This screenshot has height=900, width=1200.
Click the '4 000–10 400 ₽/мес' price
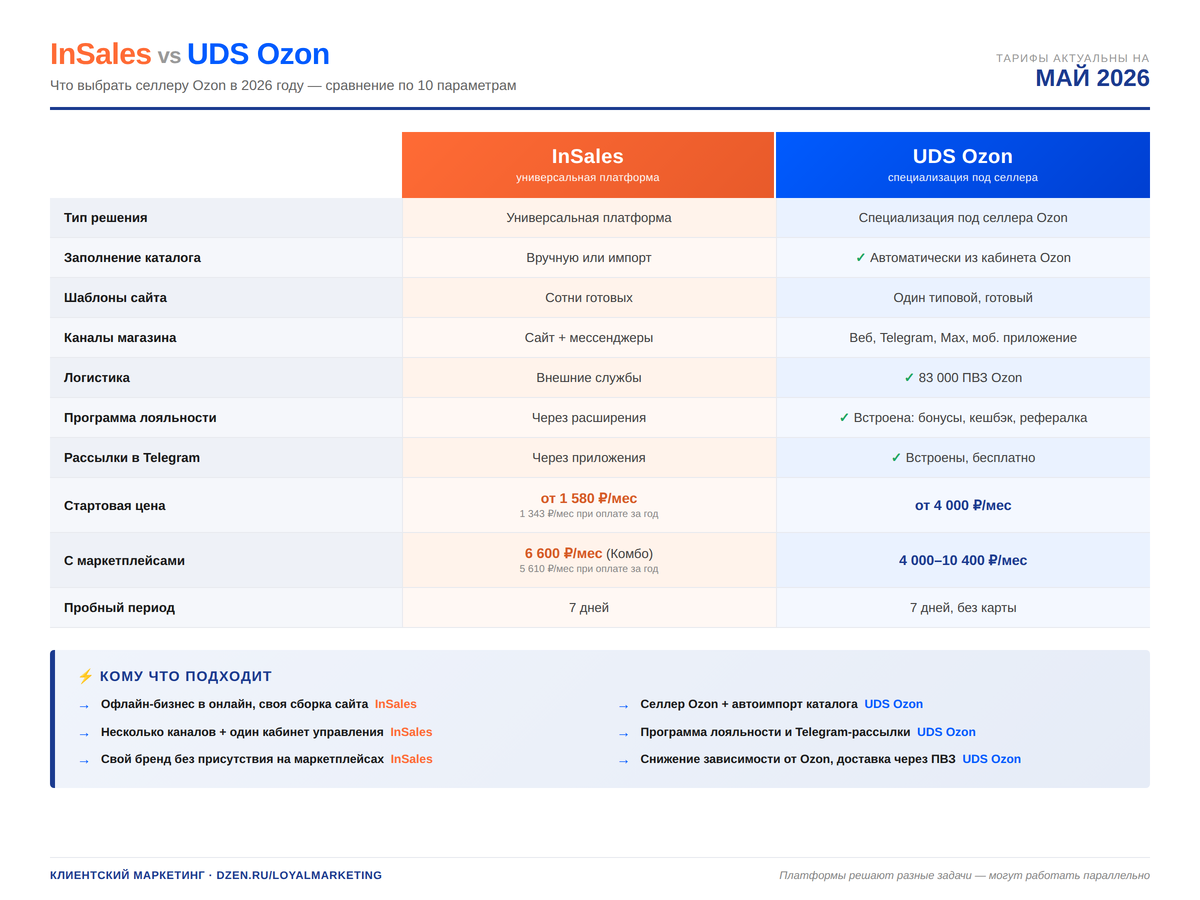point(963,561)
